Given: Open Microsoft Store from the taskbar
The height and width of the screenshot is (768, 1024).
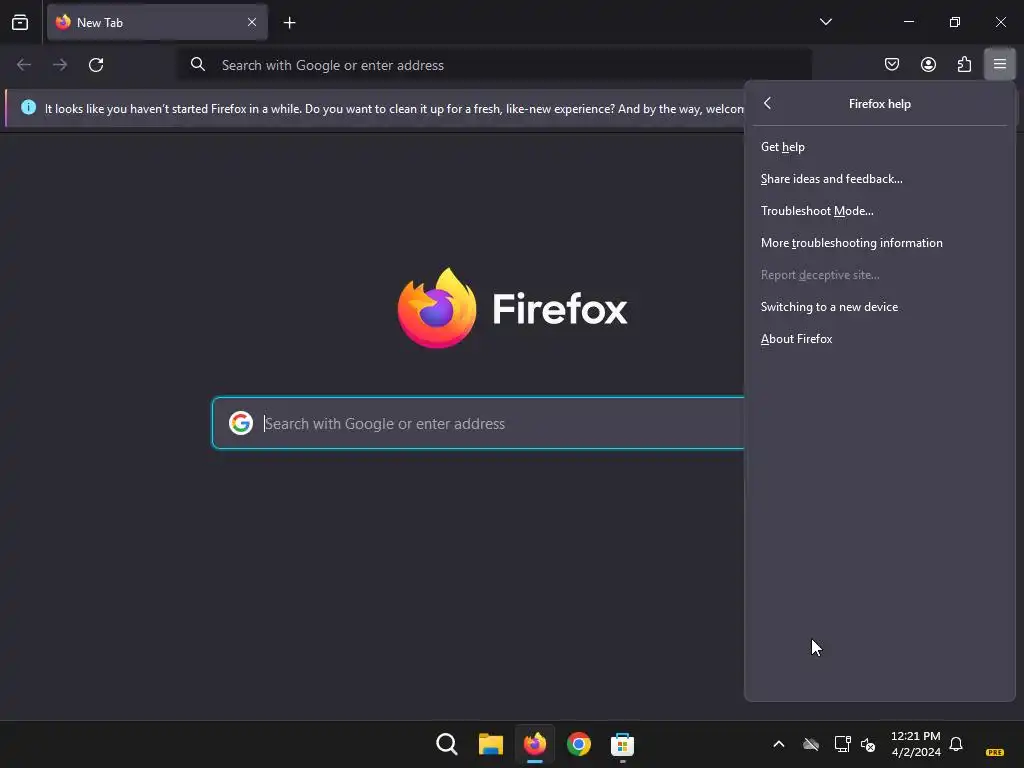Looking at the screenshot, I should tap(622, 744).
